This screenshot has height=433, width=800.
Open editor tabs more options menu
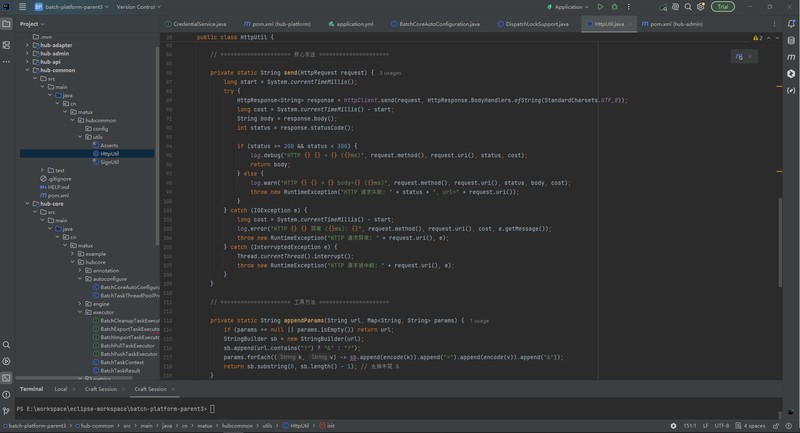coord(774,24)
